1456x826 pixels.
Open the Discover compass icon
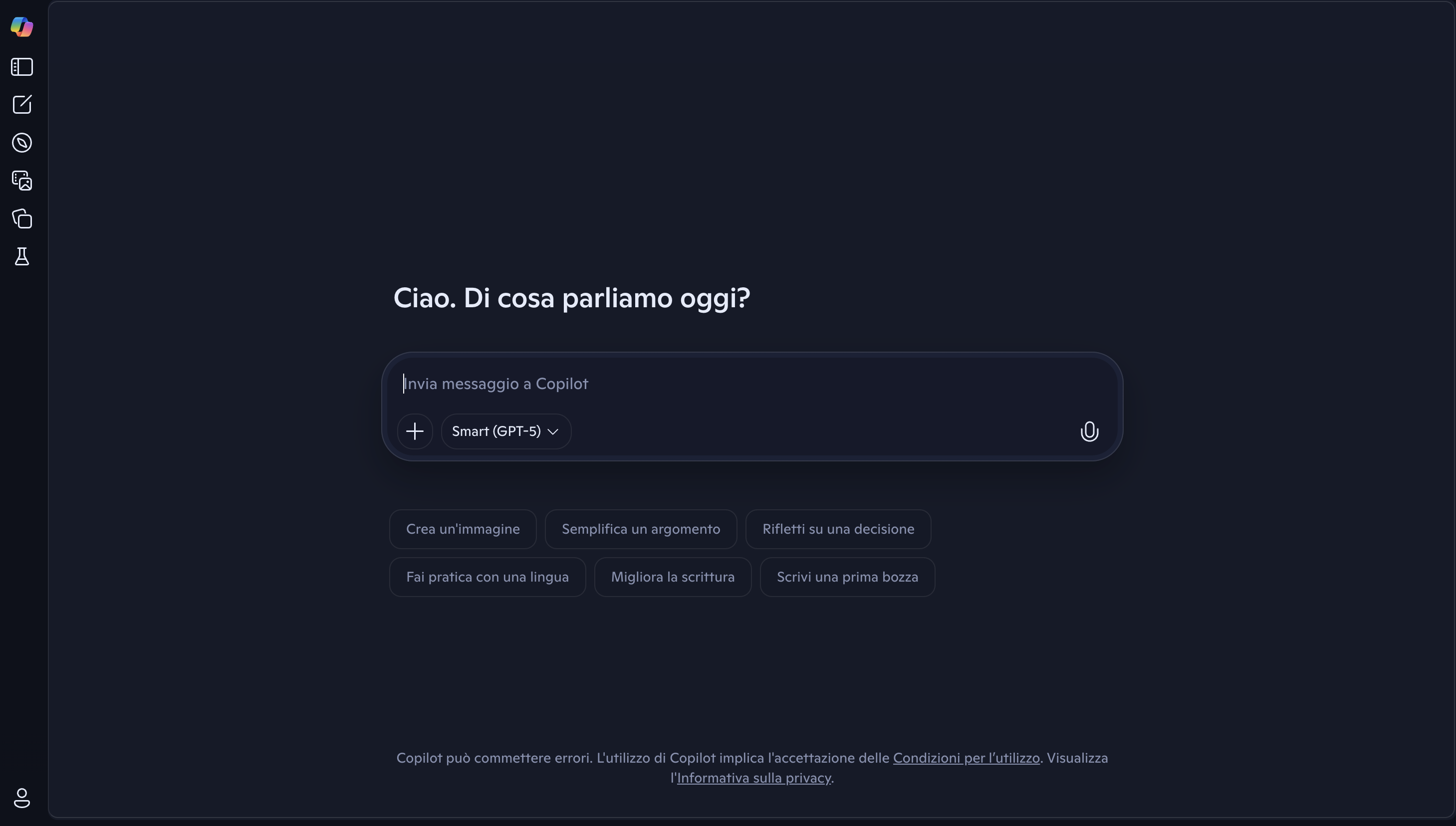pos(22,143)
